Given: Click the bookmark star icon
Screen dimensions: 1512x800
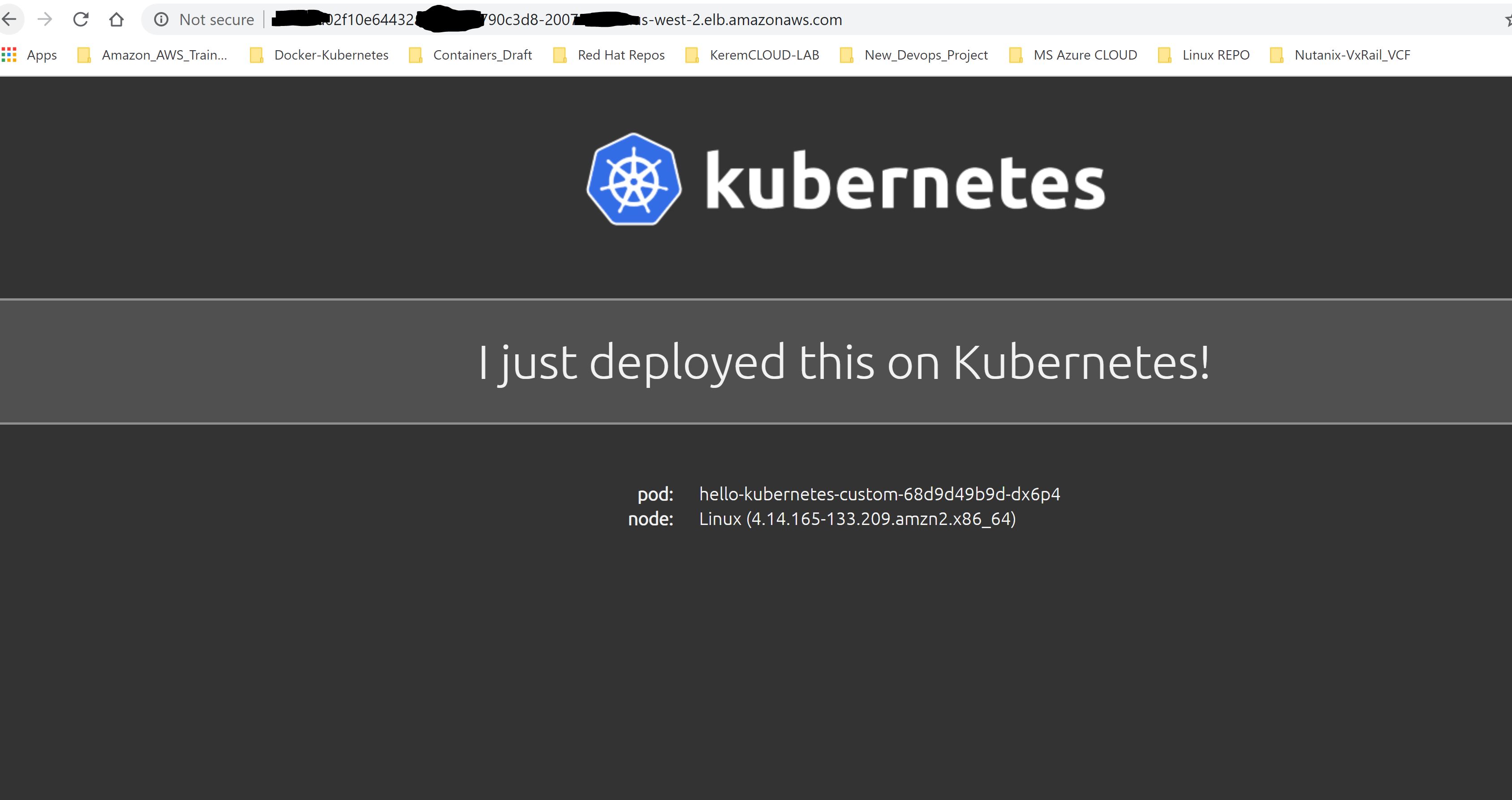Looking at the screenshot, I should 1508,21.
